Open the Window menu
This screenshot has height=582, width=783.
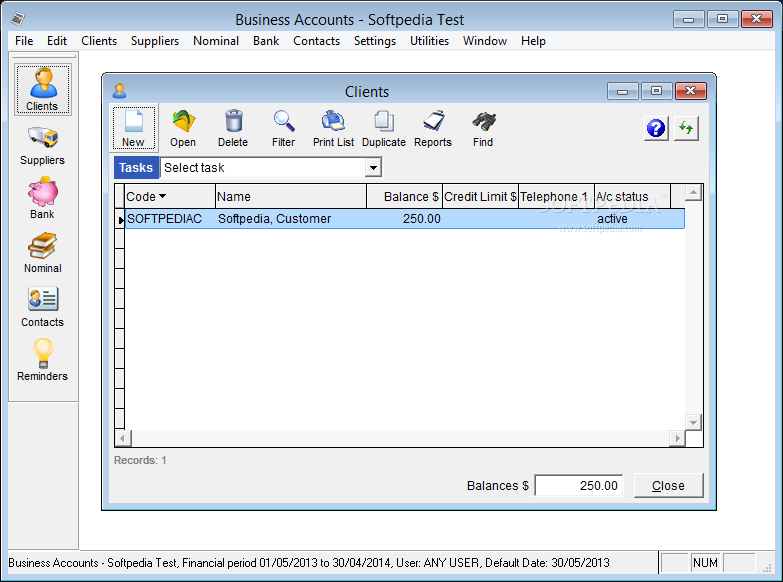click(485, 41)
